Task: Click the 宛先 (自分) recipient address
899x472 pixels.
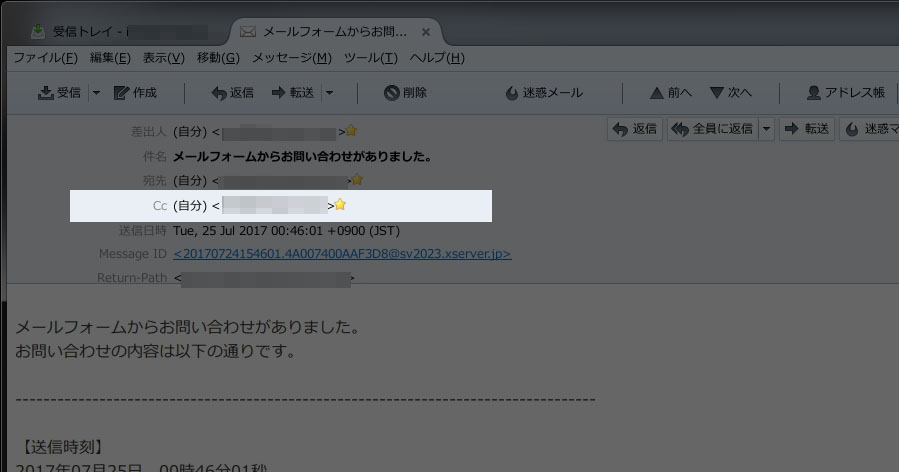Action: (x=261, y=181)
